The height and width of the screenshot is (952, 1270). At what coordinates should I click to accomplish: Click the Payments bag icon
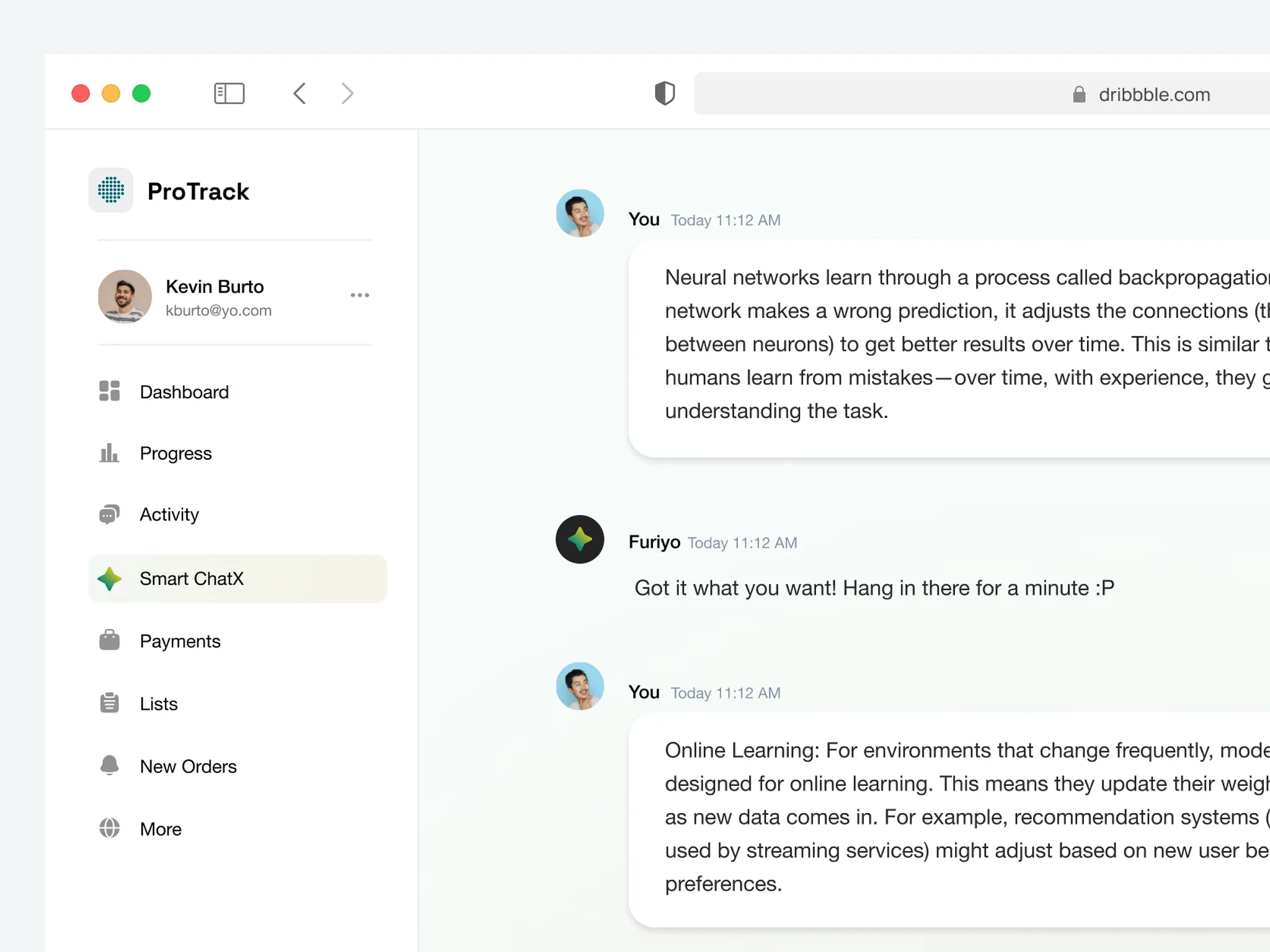[109, 640]
